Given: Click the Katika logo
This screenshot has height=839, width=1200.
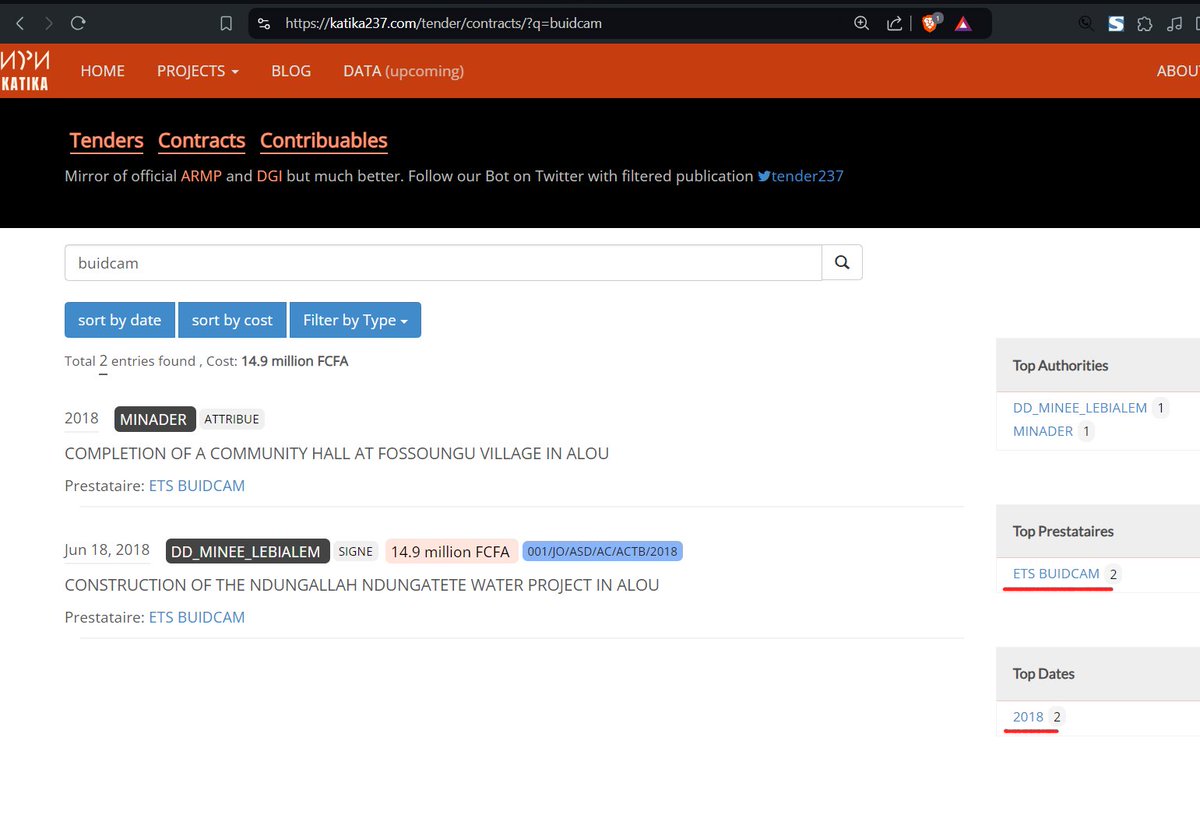Looking at the screenshot, I should (x=24, y=71).
